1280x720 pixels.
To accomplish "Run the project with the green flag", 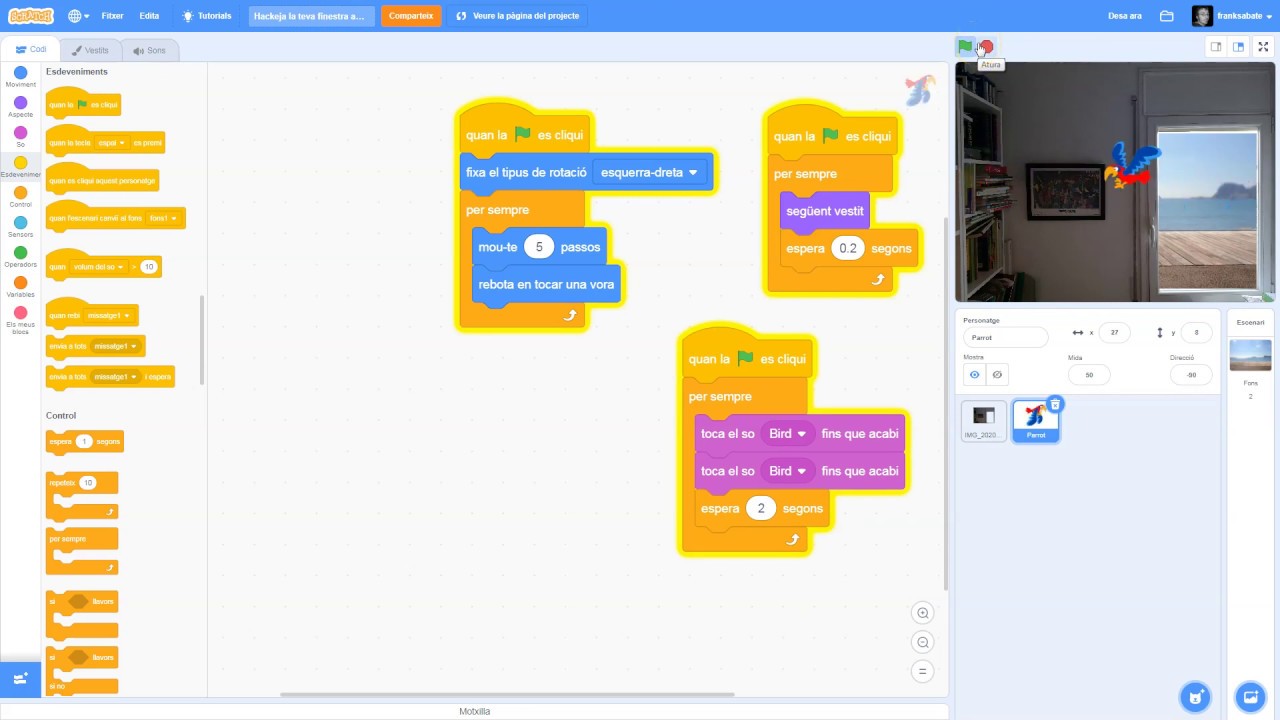I will [964, 47].
